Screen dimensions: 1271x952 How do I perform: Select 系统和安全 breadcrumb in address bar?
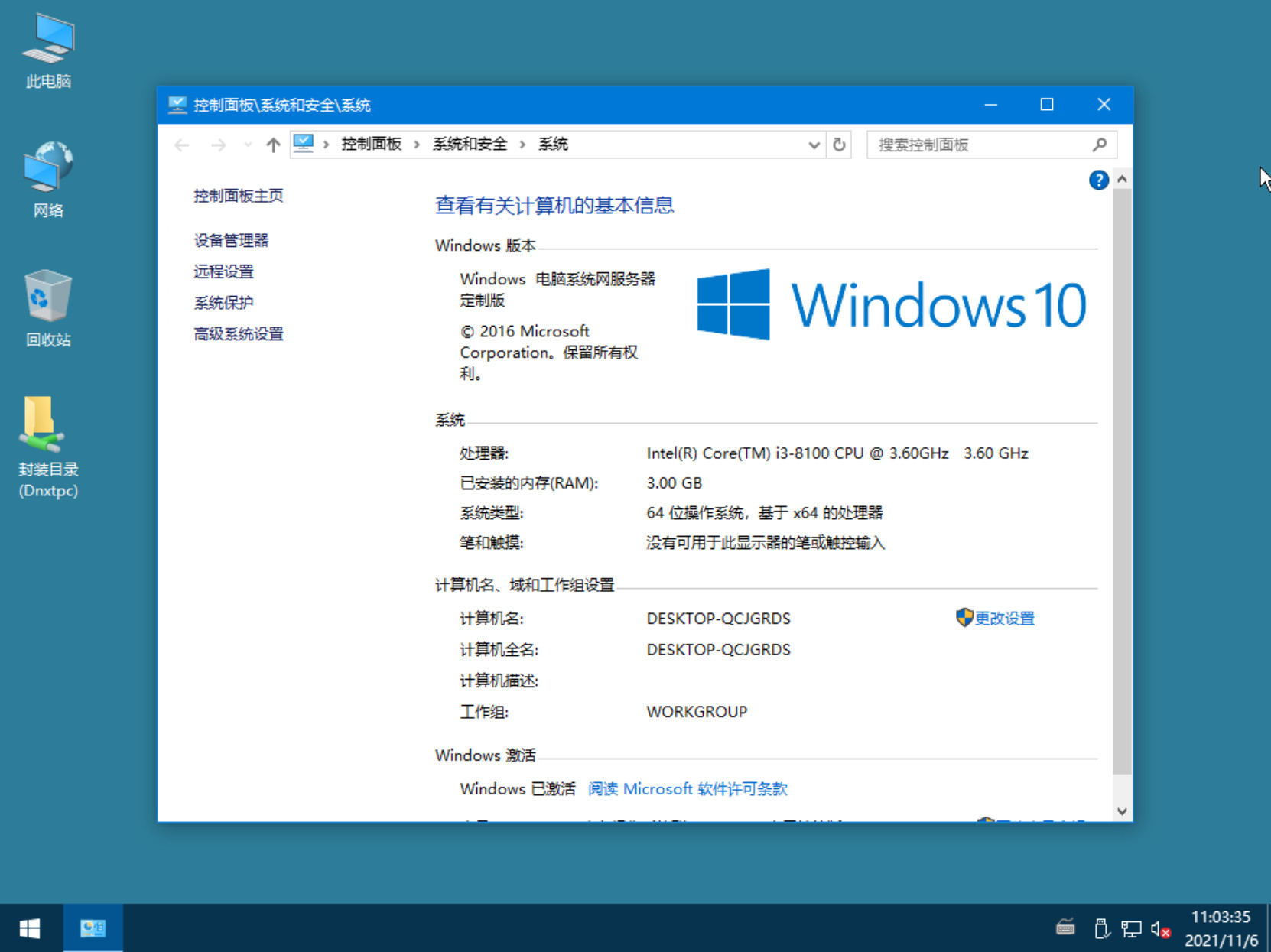[470, 145]
